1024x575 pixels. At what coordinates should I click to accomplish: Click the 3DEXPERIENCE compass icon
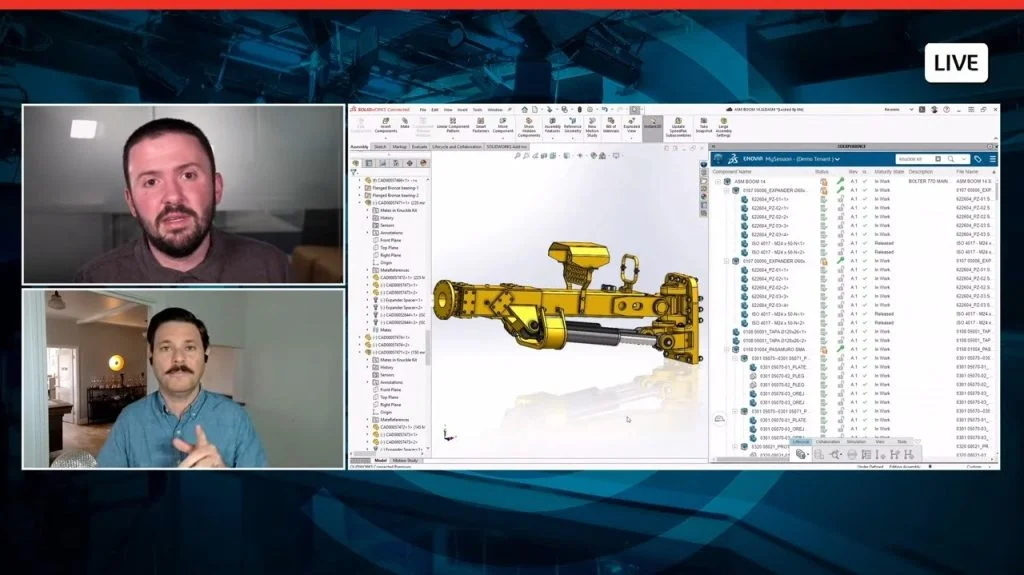718,159
